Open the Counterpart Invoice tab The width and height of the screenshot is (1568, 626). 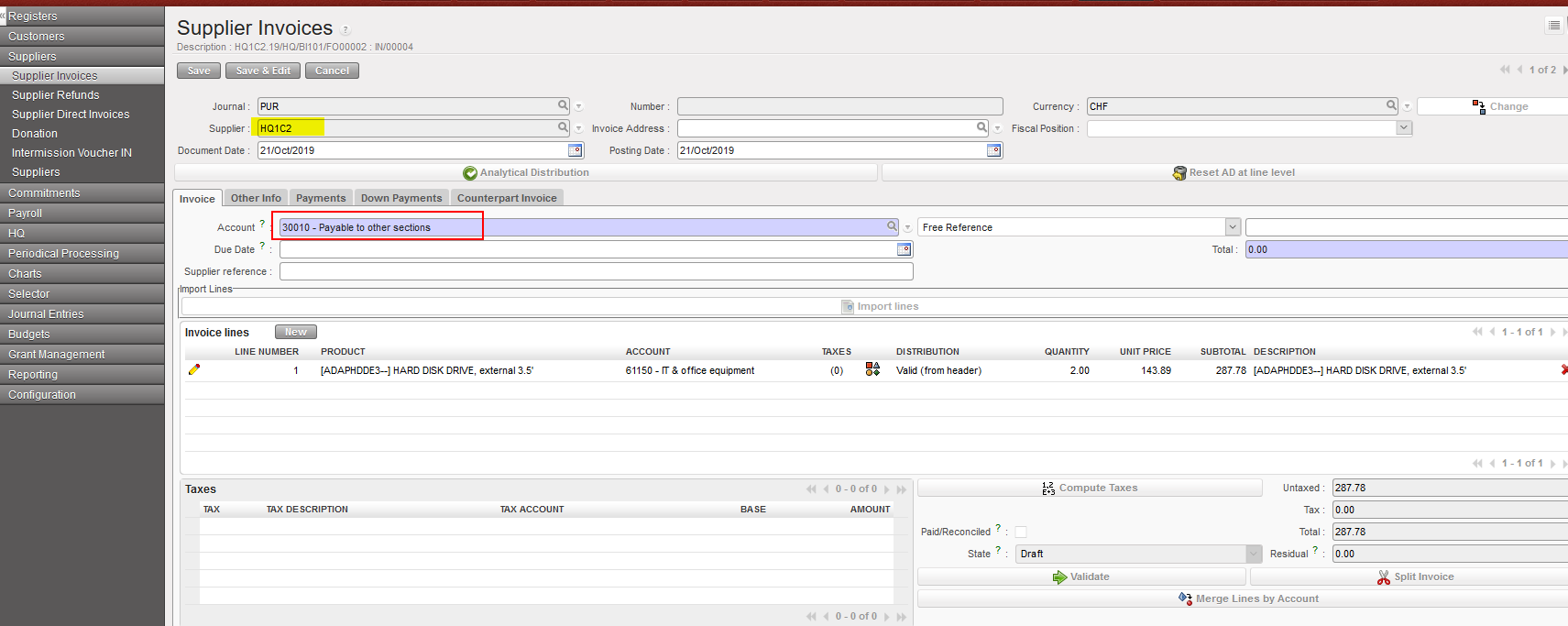[507, 198]
